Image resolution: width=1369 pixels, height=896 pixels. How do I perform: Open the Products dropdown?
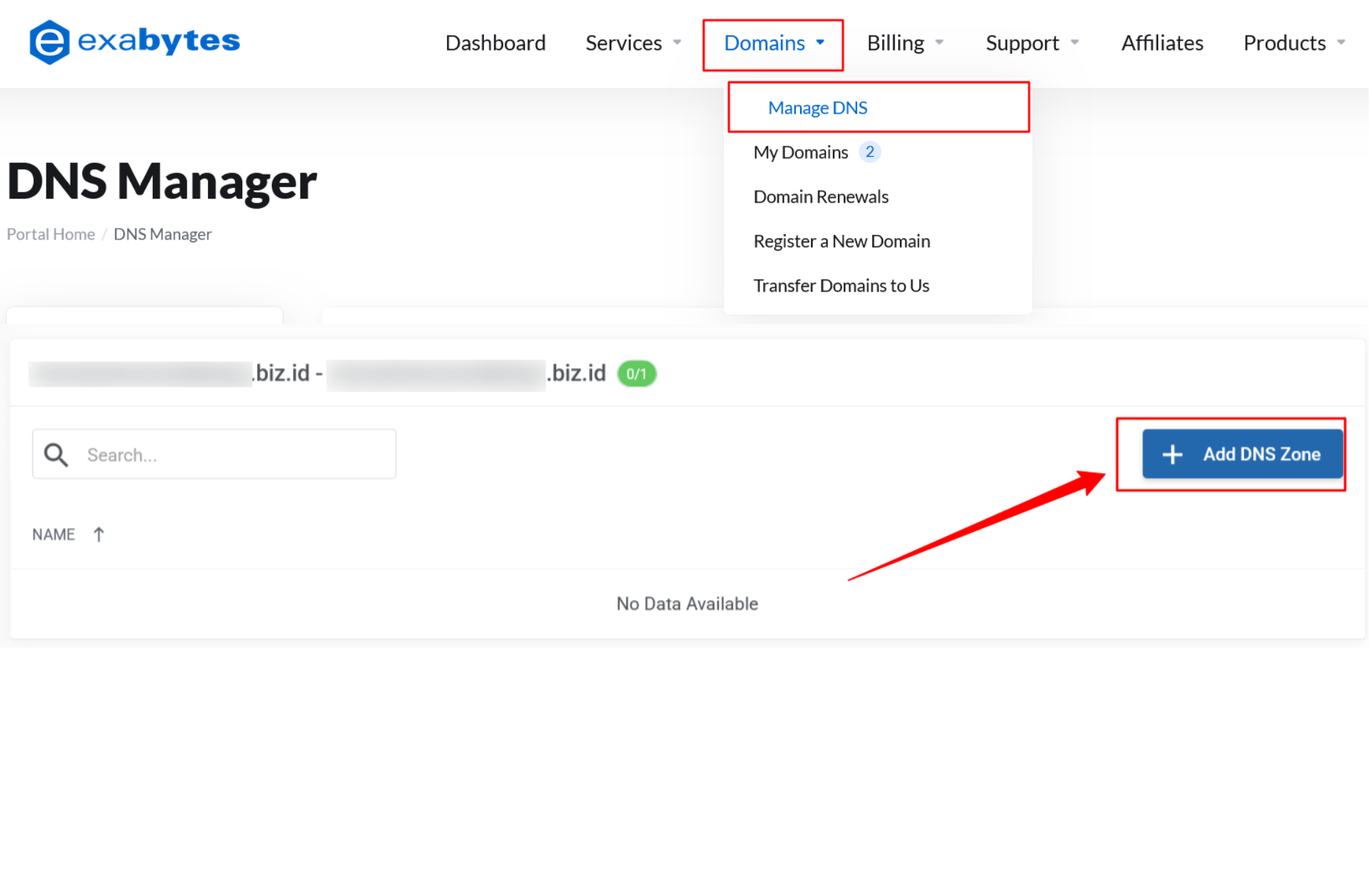pyautogui.click(x=1294, y=43)
